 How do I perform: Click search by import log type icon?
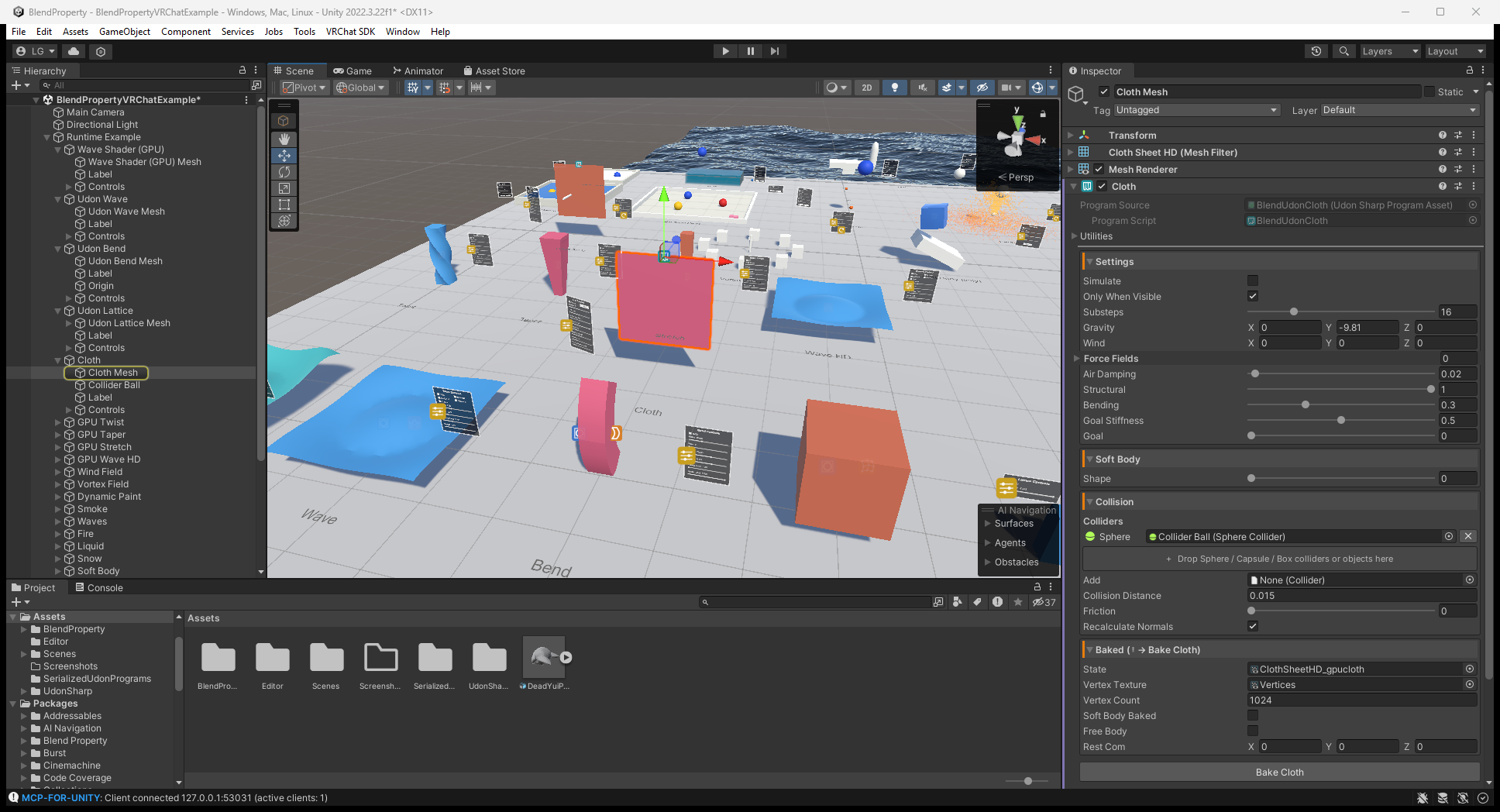(997, 602)
